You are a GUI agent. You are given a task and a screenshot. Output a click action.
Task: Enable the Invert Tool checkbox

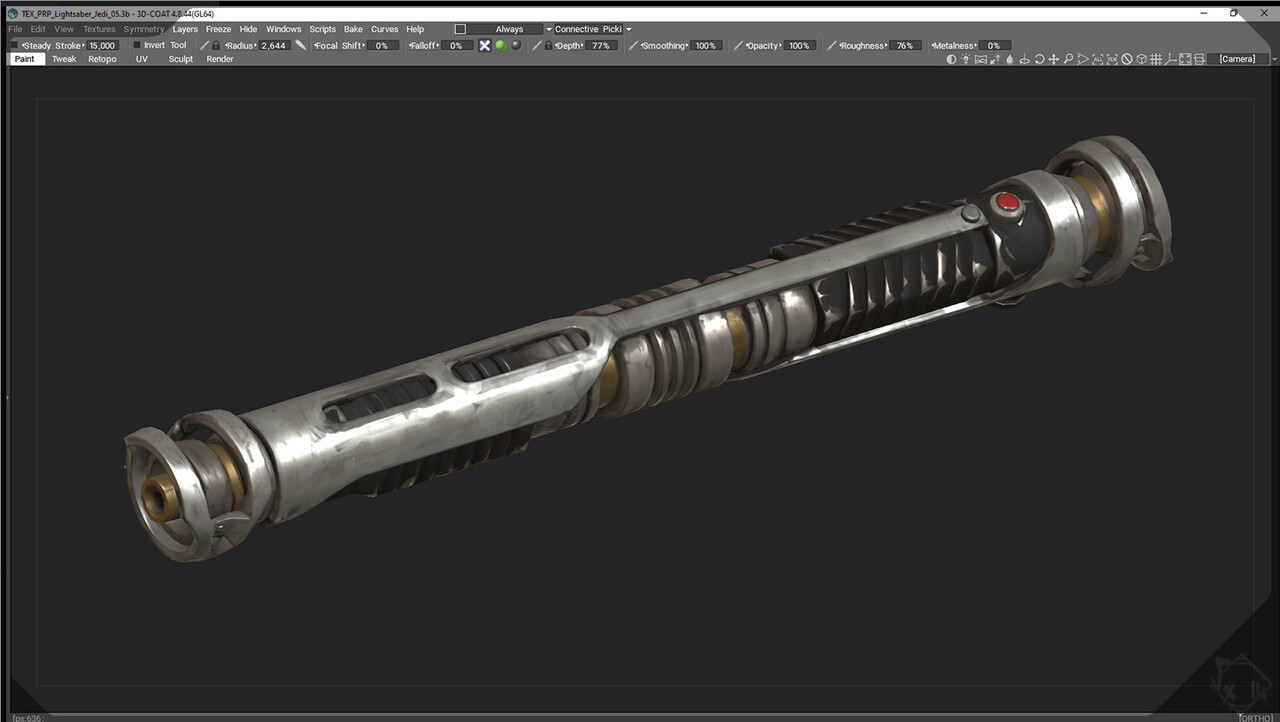pyautogui.click(x=138, y=45)
